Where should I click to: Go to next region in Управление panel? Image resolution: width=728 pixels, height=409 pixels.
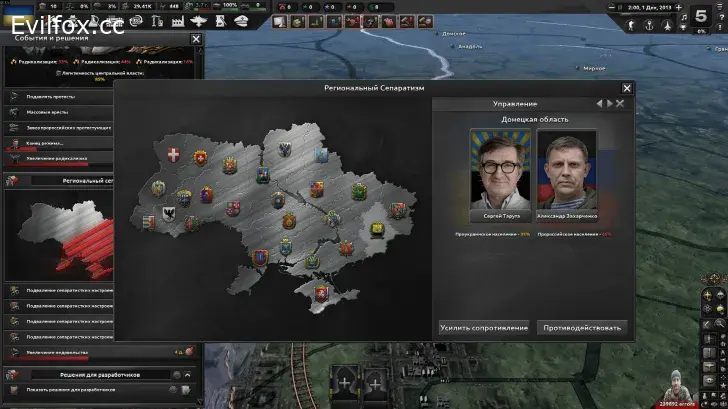(x=608, y=103)
